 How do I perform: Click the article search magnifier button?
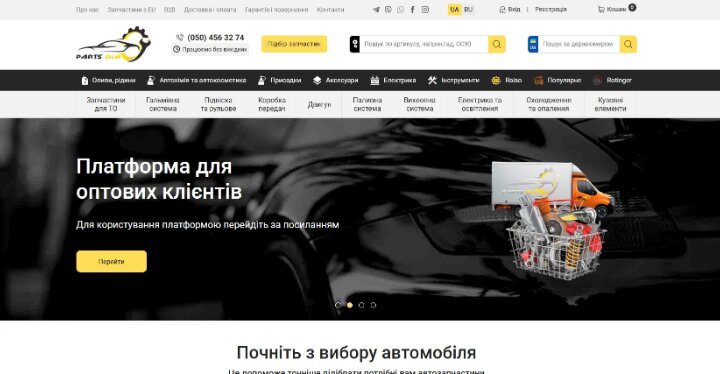[x=497, y=44]
